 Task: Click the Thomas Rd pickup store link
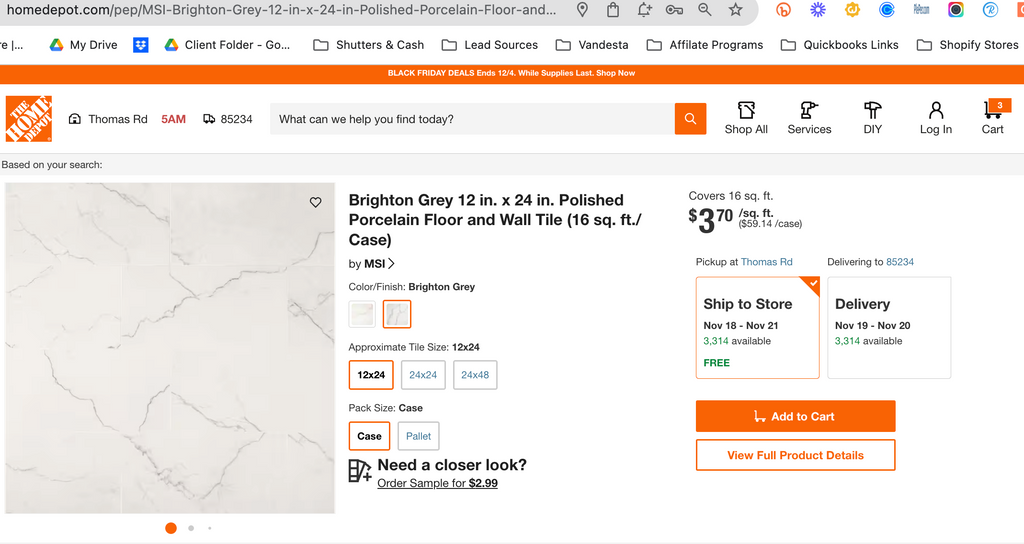point(767,262)
